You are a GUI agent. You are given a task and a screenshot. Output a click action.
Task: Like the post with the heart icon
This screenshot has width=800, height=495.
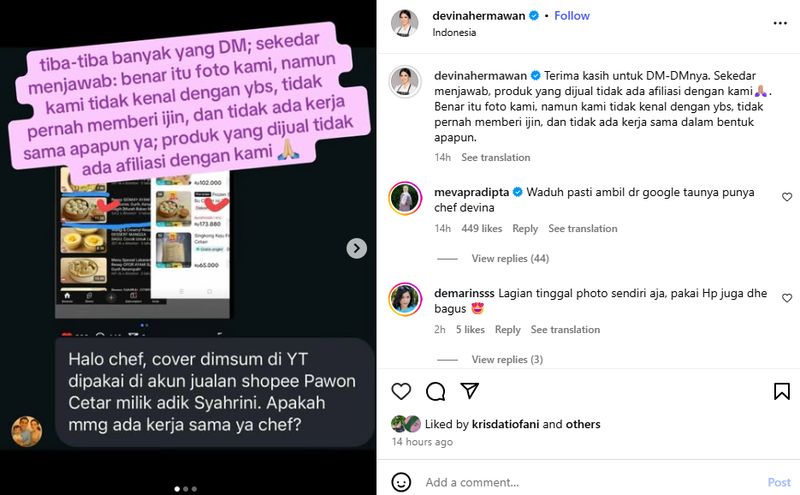(401, 391)
